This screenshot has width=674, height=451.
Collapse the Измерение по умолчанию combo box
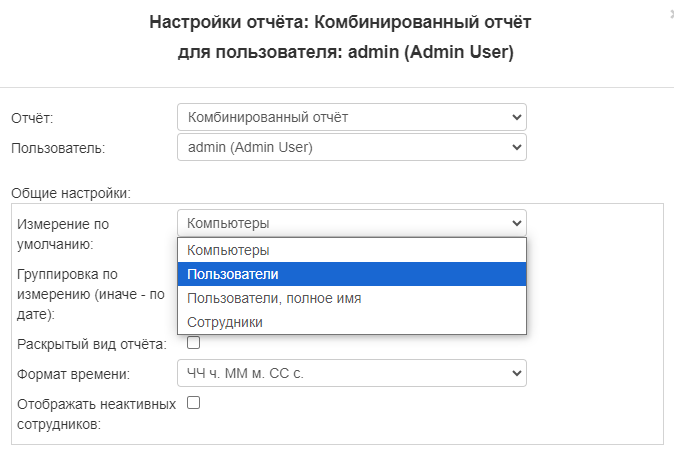[351, 223]
